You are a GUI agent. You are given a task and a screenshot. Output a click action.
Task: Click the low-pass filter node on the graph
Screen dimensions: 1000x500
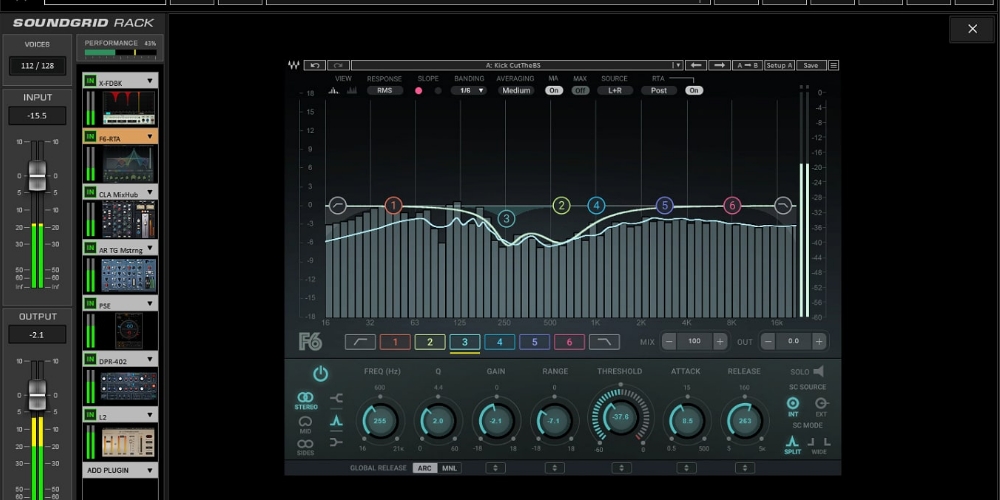(x=783, y=205)
